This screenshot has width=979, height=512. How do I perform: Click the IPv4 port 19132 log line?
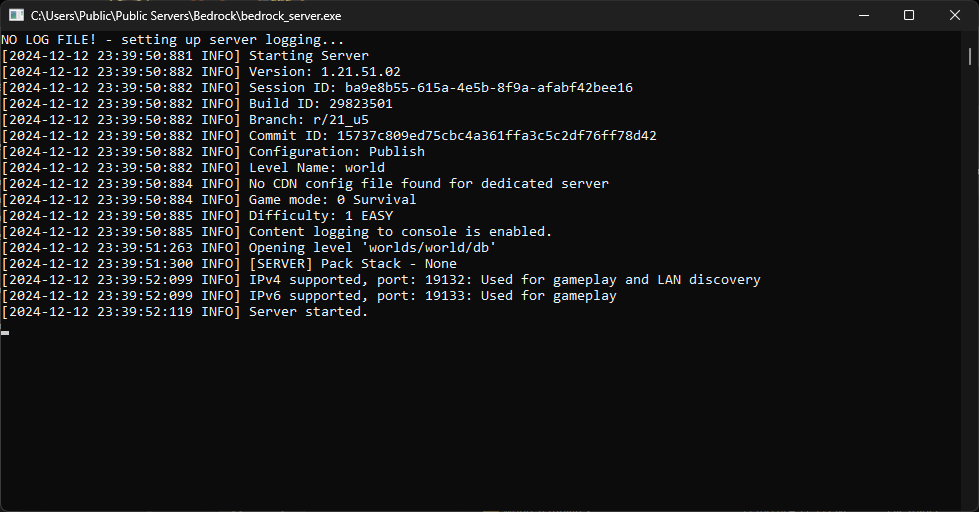(x=504, y=280)
